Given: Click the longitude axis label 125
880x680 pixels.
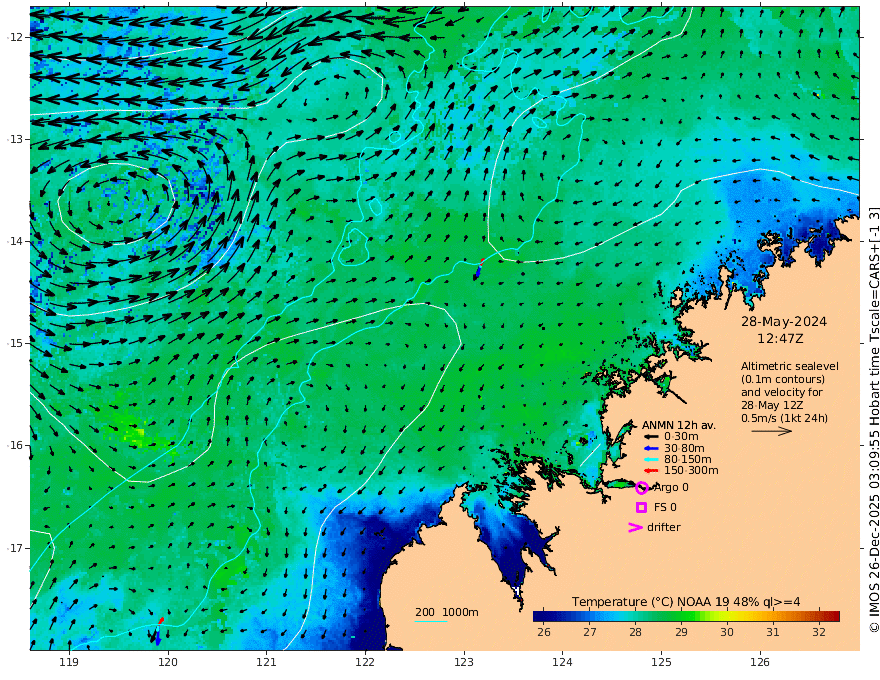Looking at the screenshot, I should (x=662, y=663).
